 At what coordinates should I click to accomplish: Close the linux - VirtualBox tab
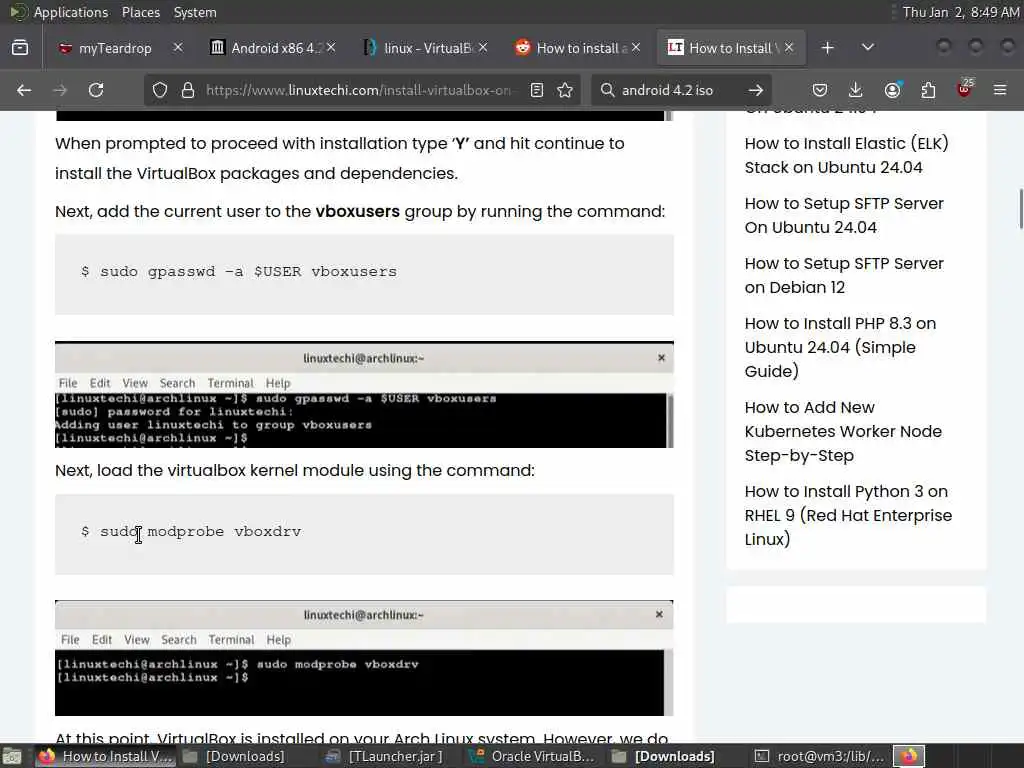coord(483,48)
